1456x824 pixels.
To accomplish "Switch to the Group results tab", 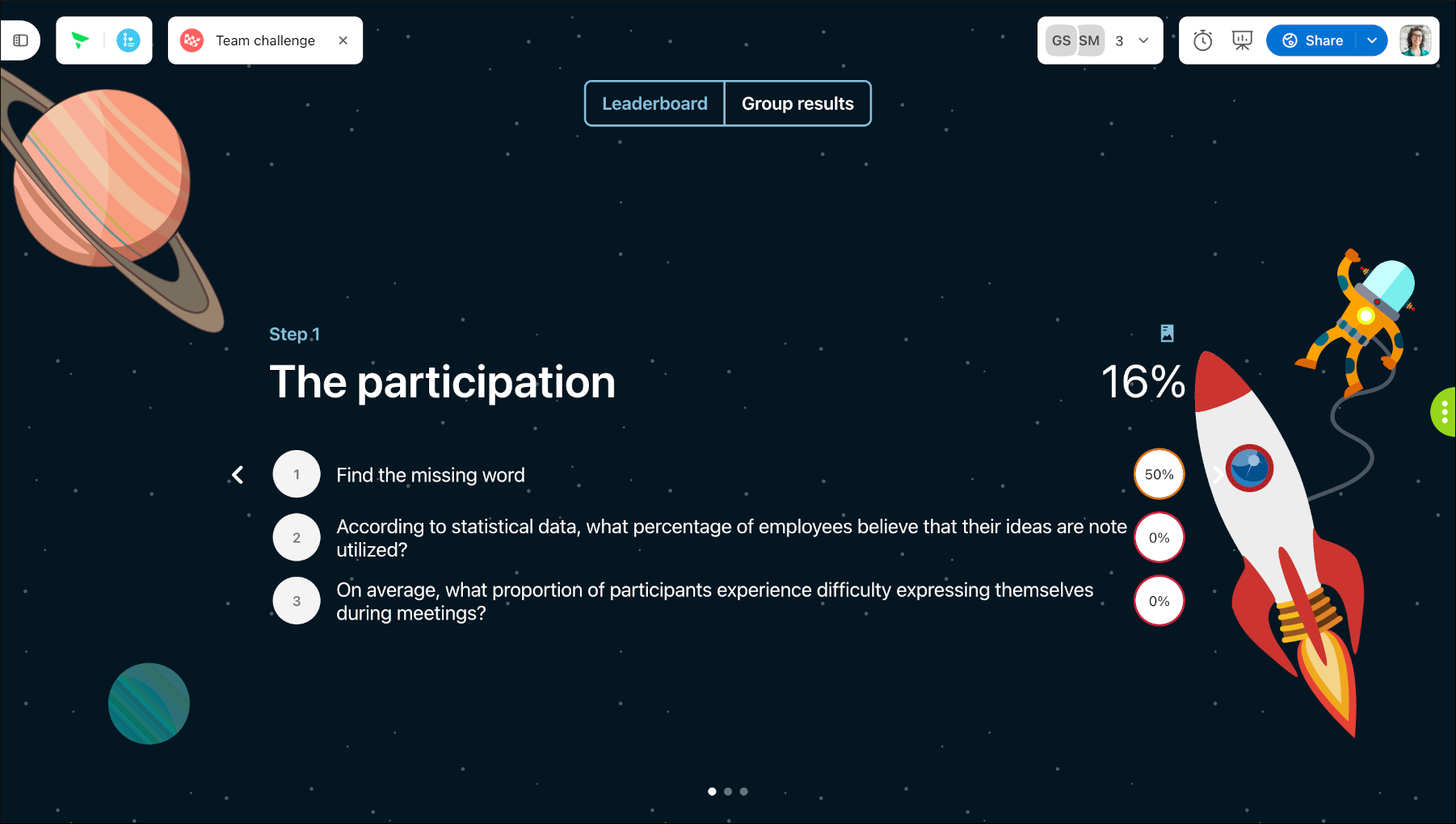I will pyautogui.click(x=797, y=103).
